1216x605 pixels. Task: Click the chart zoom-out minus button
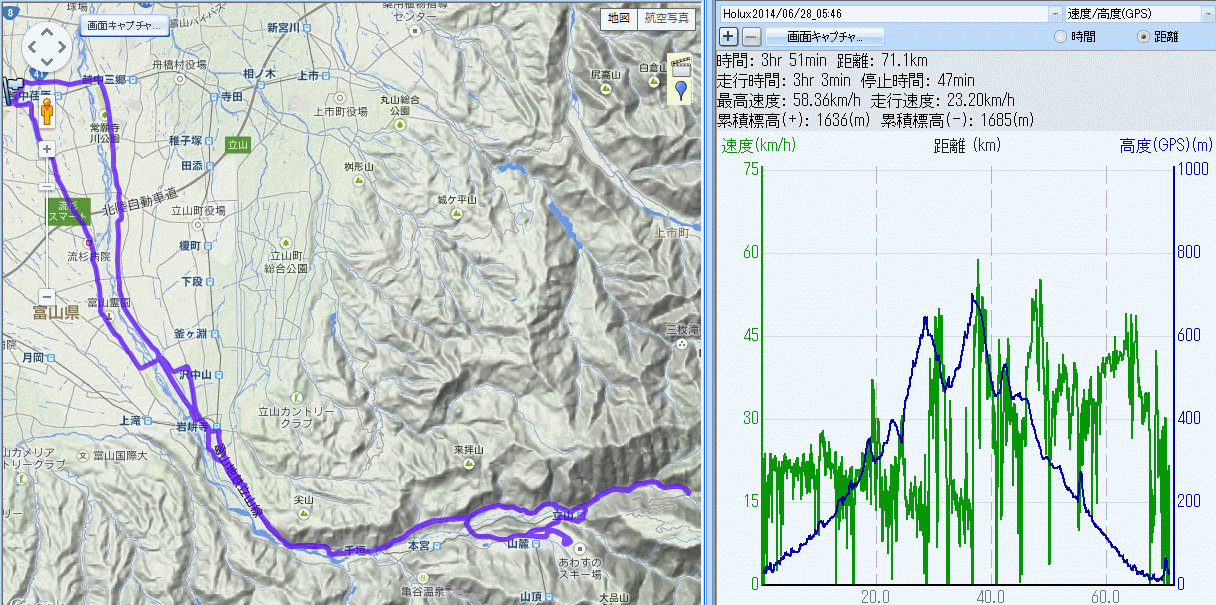[x=751, y=37]
